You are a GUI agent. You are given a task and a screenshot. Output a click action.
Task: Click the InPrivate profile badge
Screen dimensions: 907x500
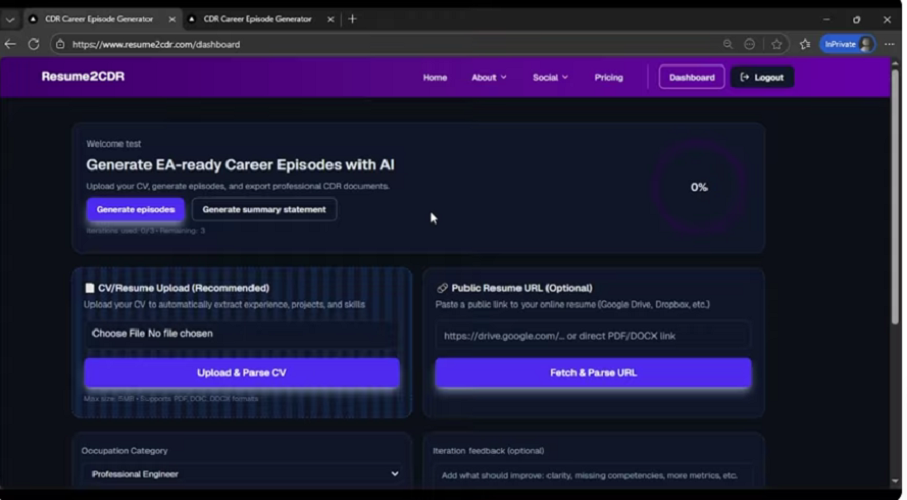point(847,44)
